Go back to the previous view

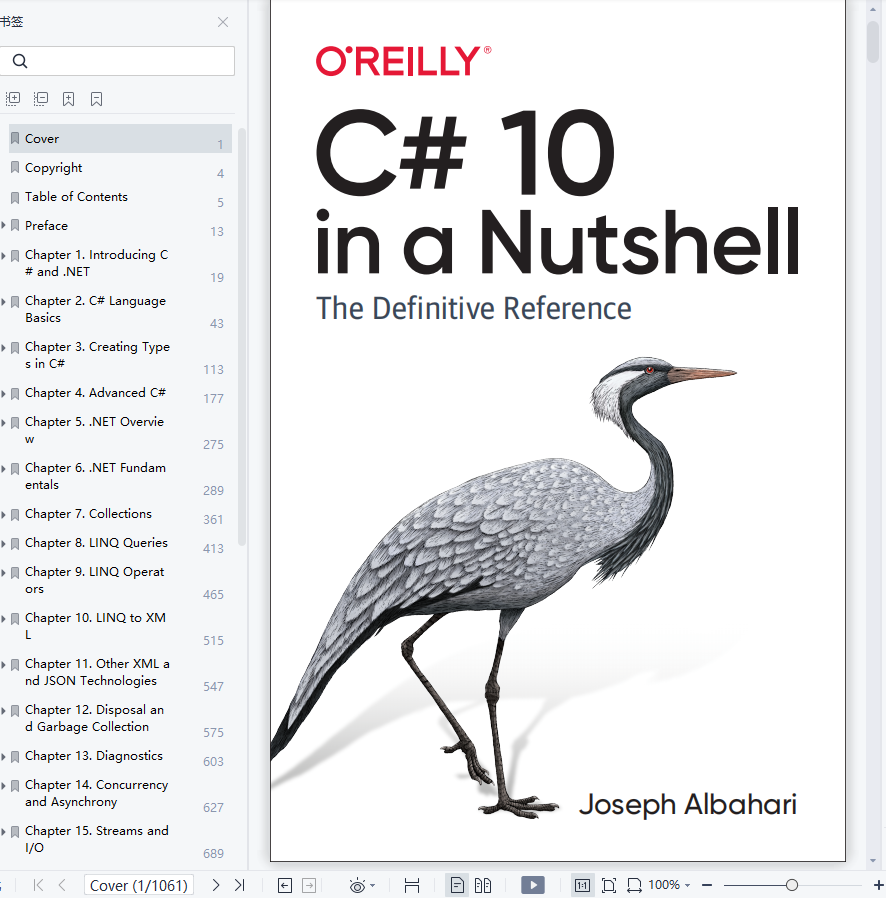[285, 885]
